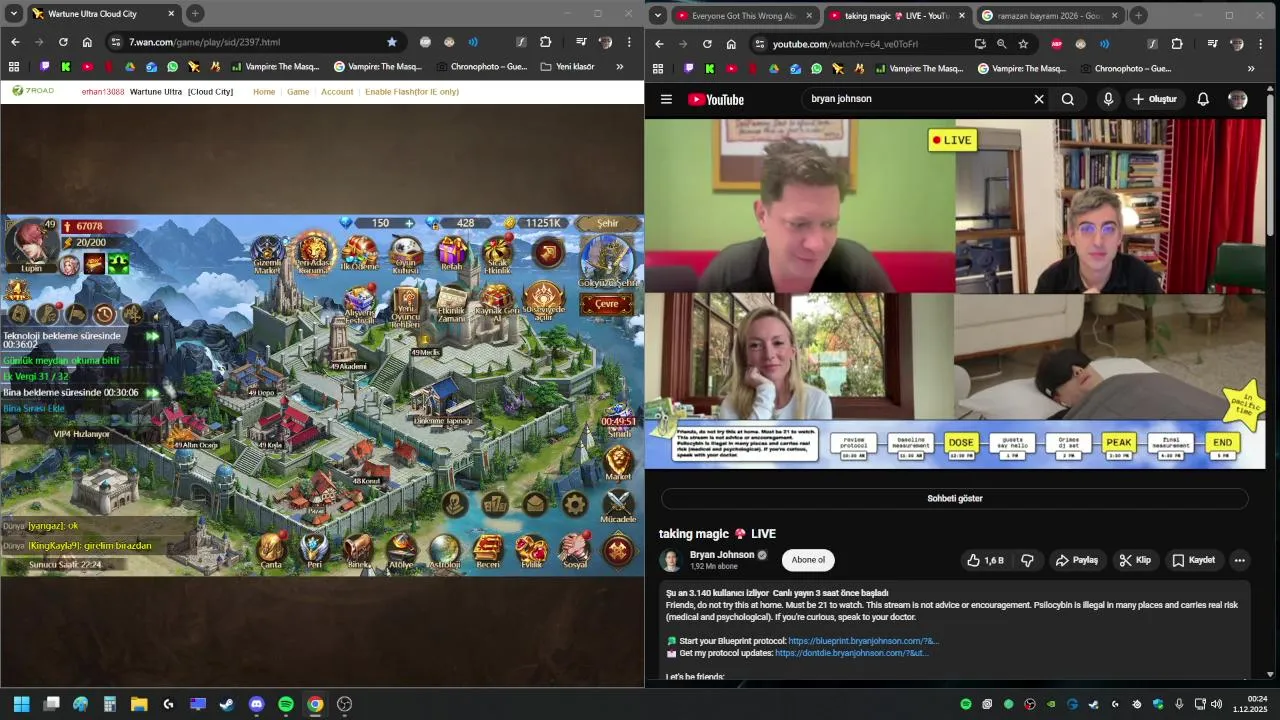Open the Atölye anvil icon
Image resolution: width=1280 pixels, height=720 pixels.
coord(401,551)
